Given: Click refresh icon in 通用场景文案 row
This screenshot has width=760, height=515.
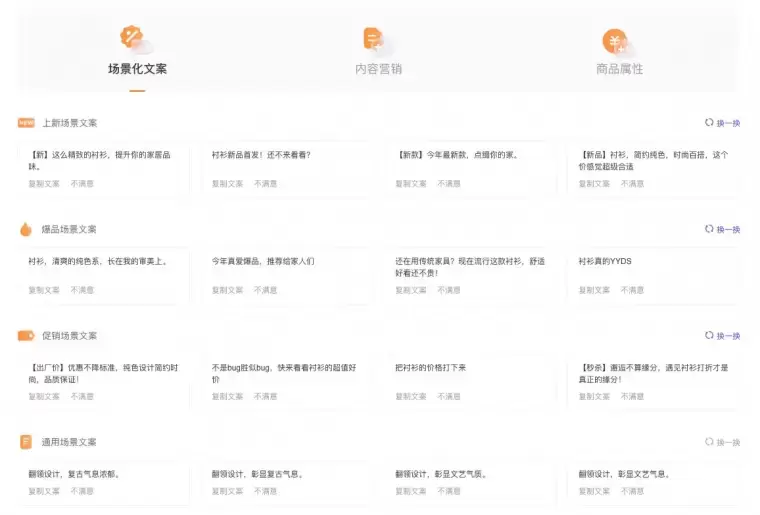Looking at the screenshot, I should 709,442.
